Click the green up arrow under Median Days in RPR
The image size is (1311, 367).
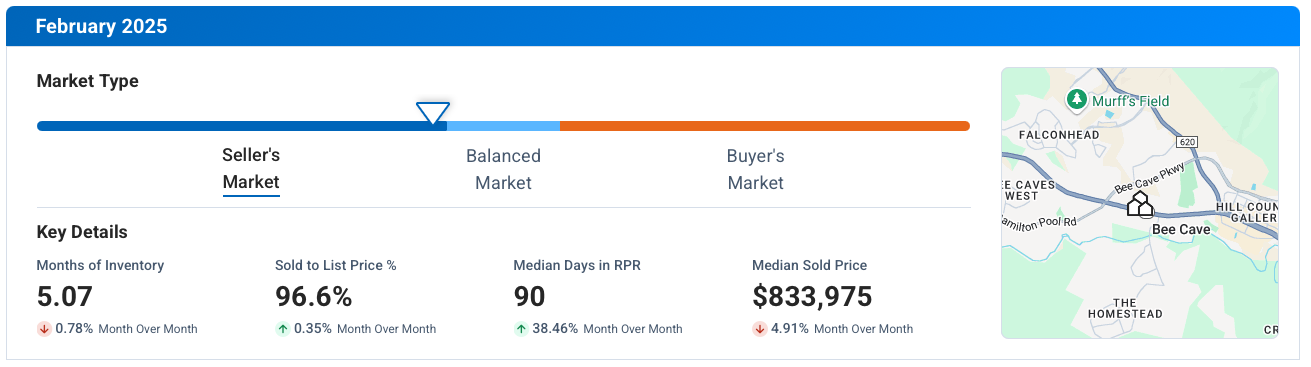click(521, 329)
